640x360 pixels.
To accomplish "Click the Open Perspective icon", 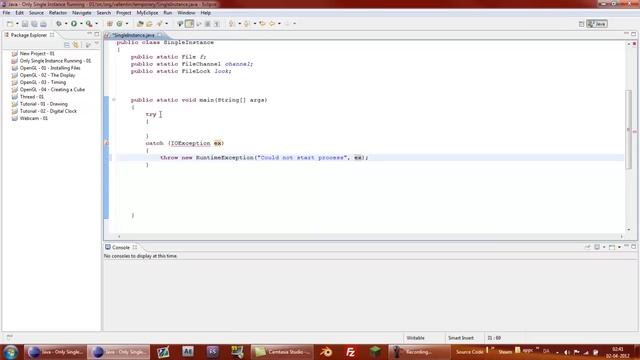I will [582, 24].
